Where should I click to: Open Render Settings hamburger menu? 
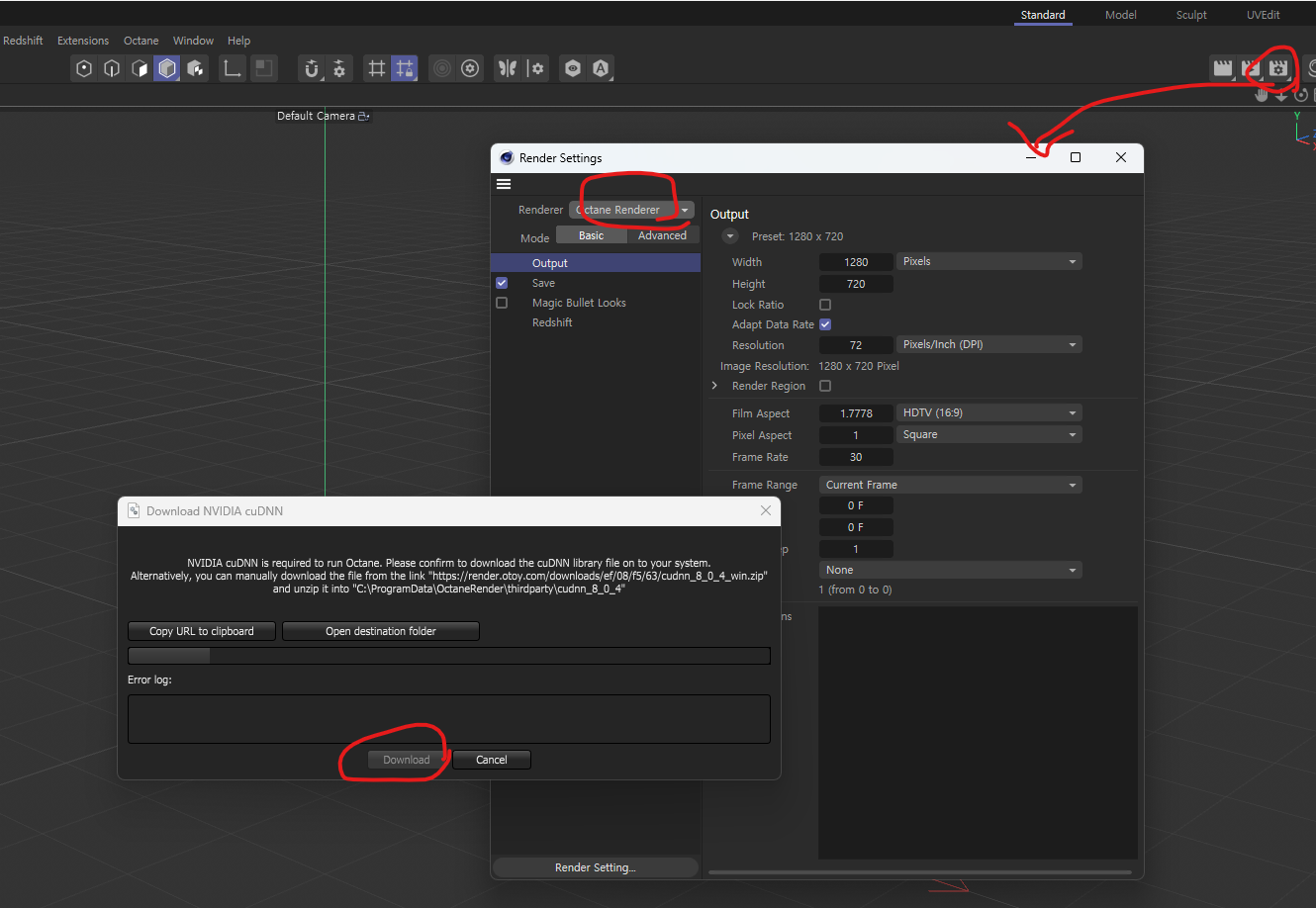504,184
